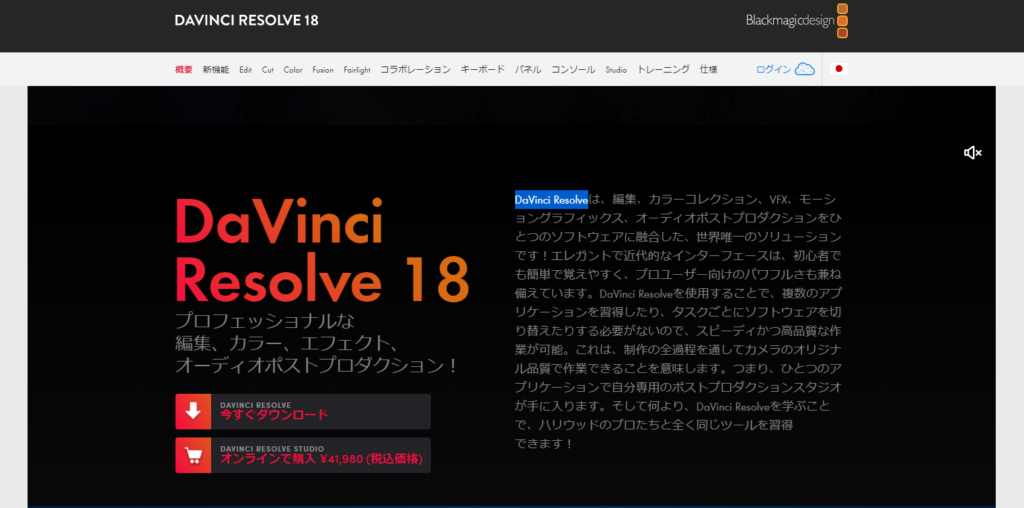
Task: Go to the Color page tab
Action: pos(293,69)
